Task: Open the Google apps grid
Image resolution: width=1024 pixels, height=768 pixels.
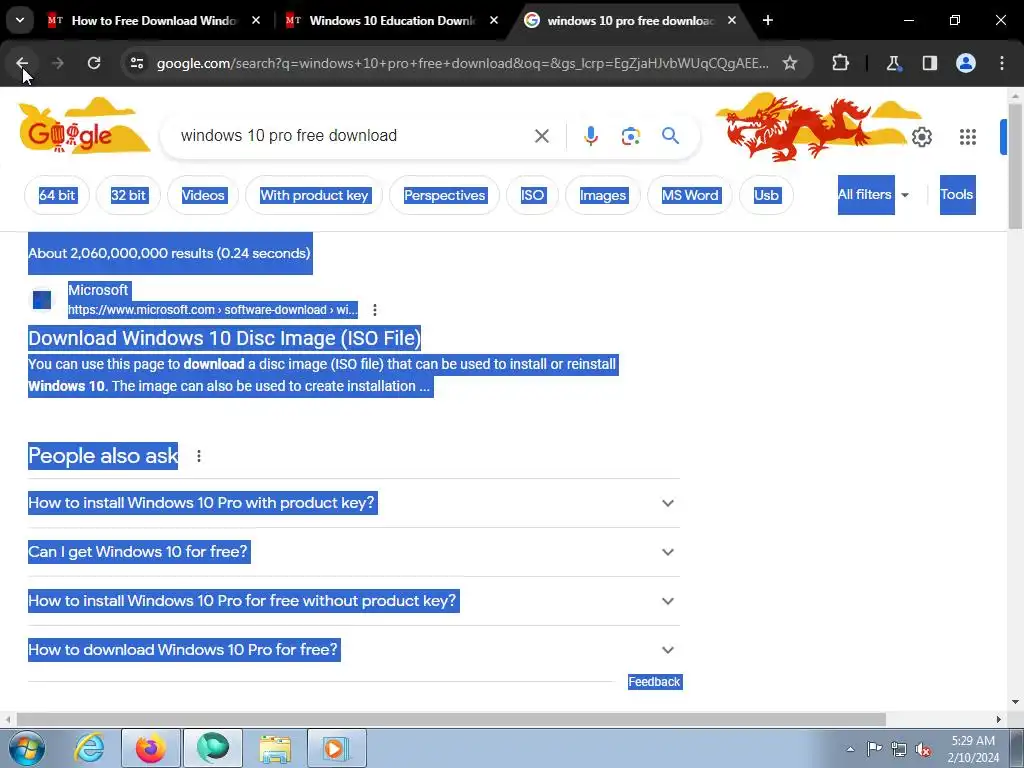Action: 968,137
